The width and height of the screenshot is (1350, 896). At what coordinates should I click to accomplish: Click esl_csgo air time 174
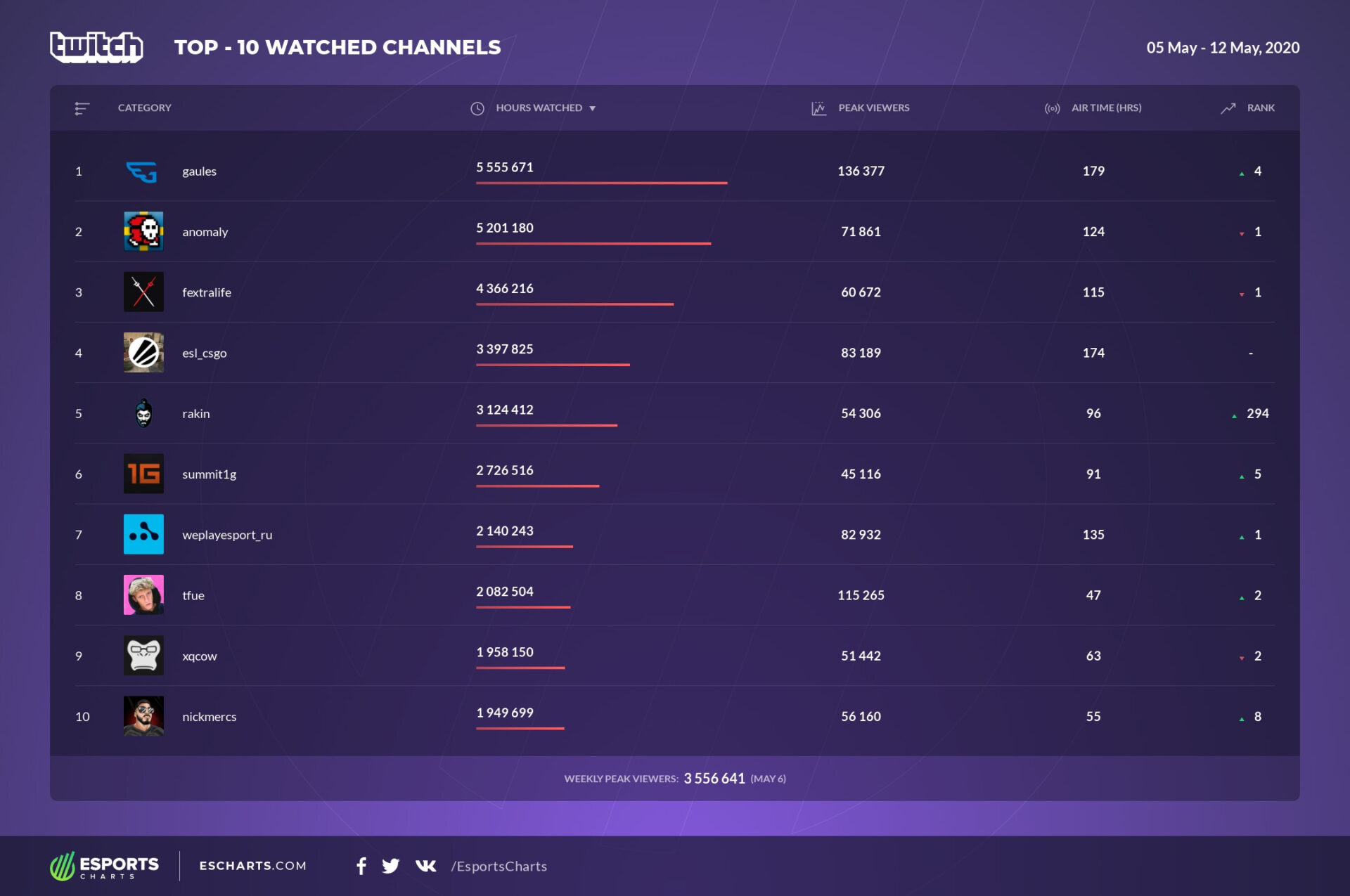click(1093, 353)
